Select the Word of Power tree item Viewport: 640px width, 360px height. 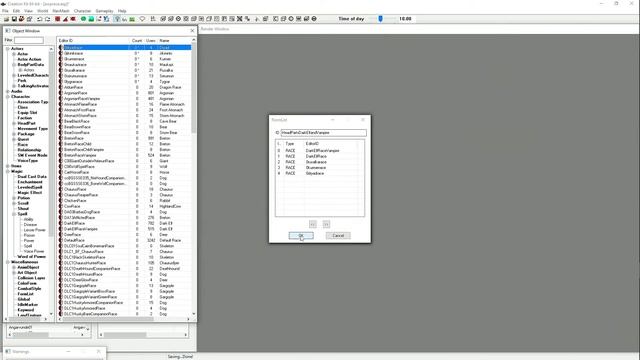[31, 257]
